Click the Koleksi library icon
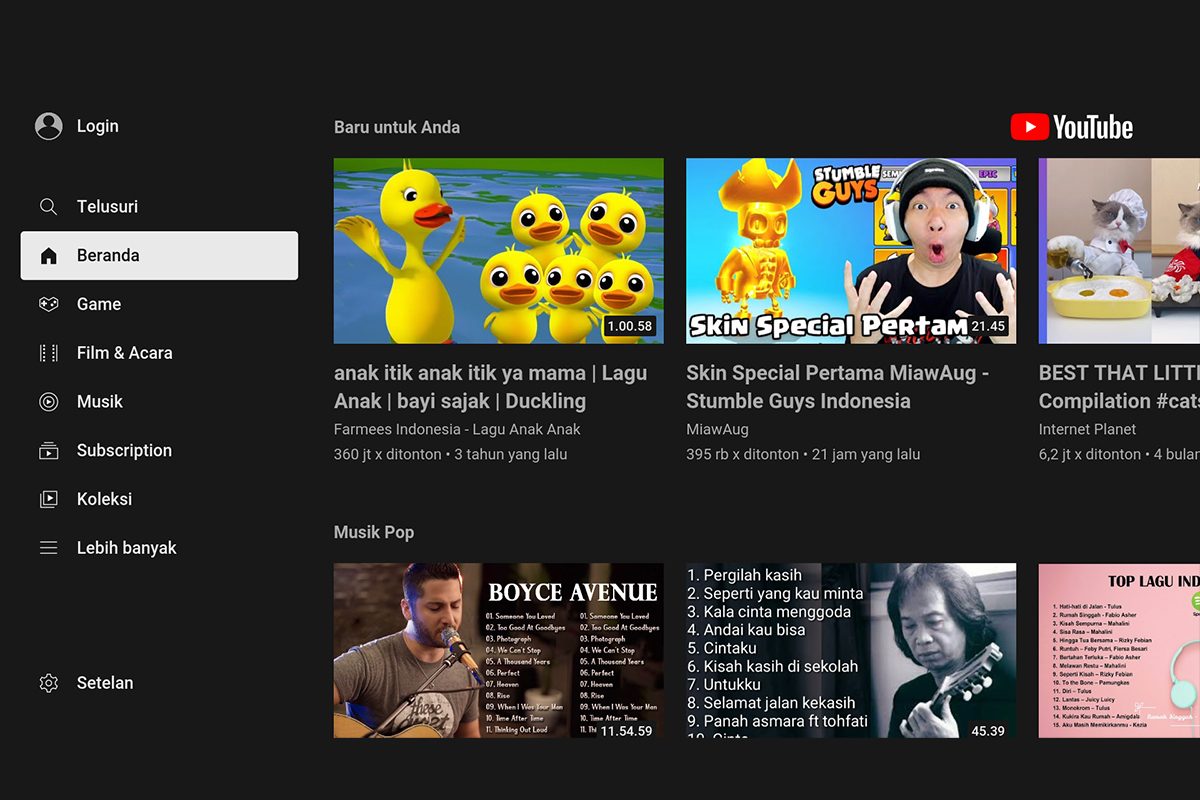1200x800 pixels. coord(48,499)
